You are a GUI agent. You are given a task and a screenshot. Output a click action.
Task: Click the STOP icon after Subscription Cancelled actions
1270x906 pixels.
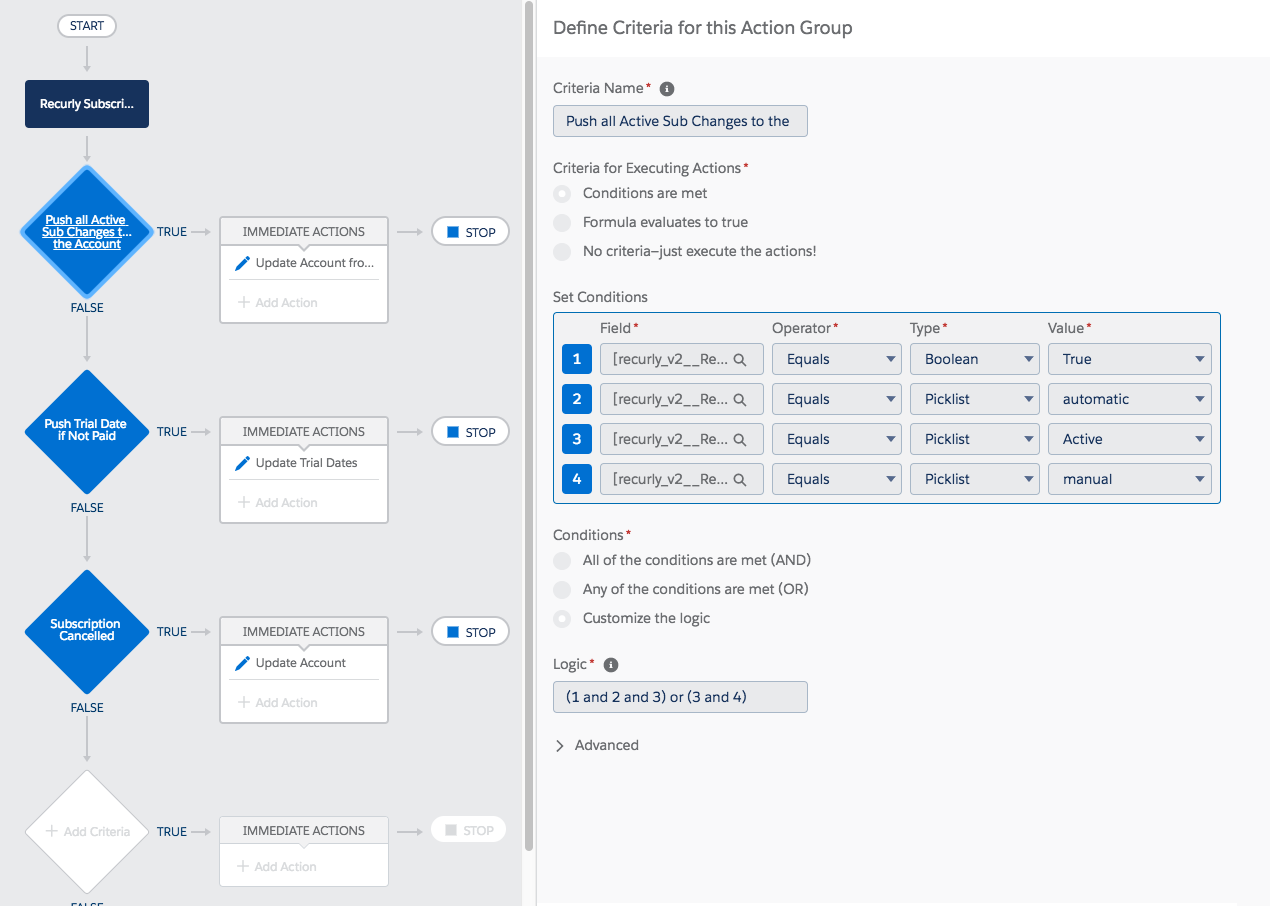(453, 632)
